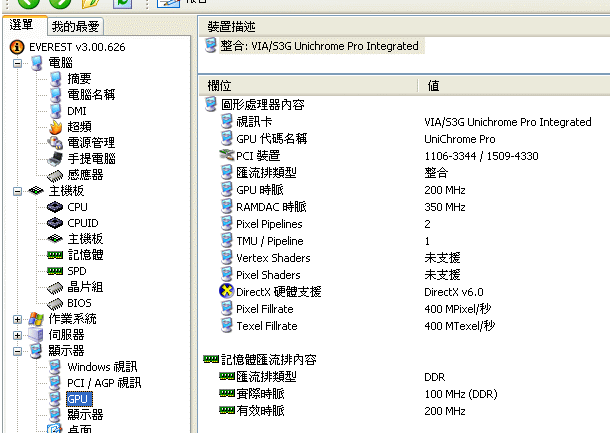Expand the 作業系統 branch
The image size is (610, 433).
click(x=17, y=319)
